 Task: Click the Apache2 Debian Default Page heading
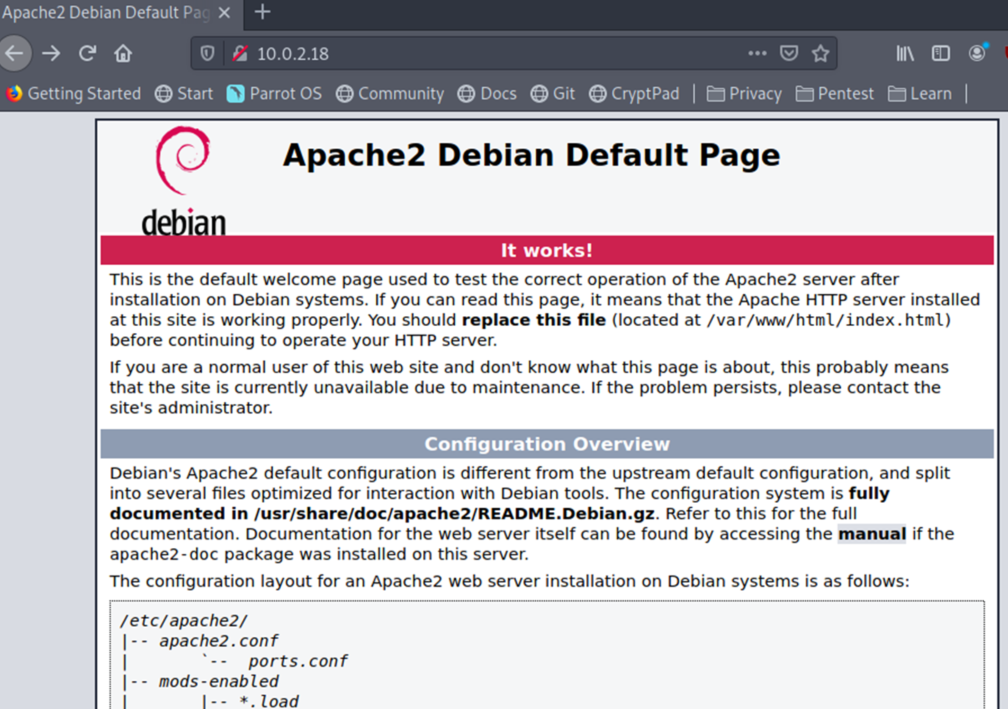pyautogui.click(x=531, y=155)
